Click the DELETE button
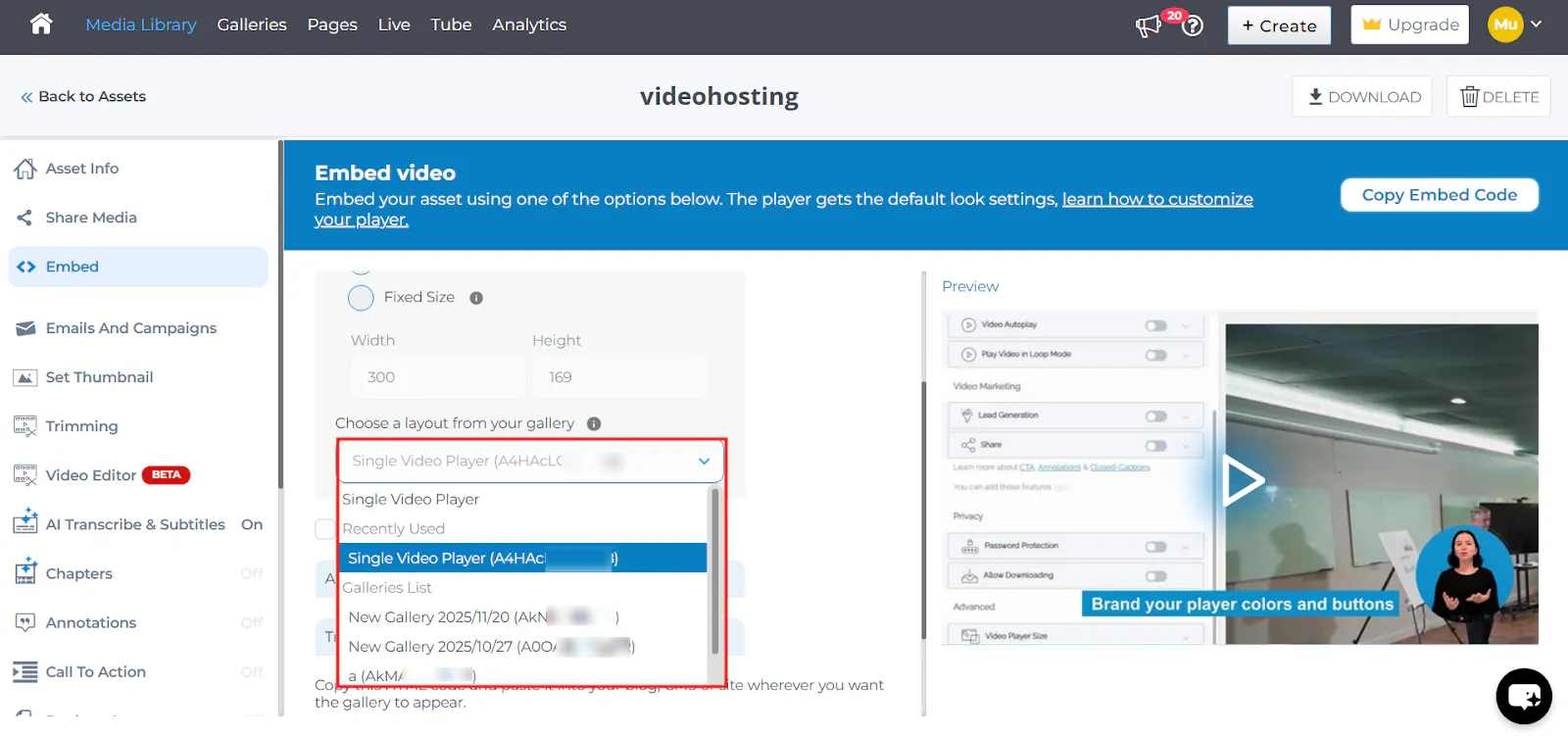 tap(1498, 96)
